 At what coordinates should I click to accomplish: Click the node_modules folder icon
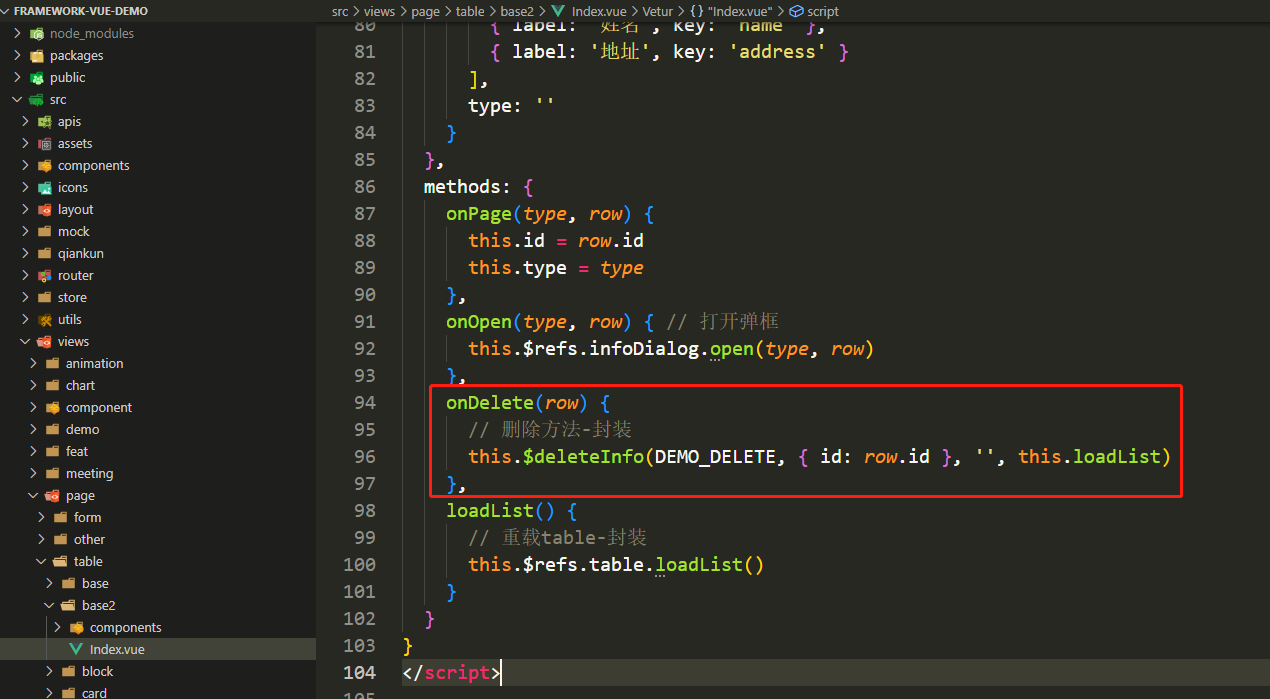point(37,33)
